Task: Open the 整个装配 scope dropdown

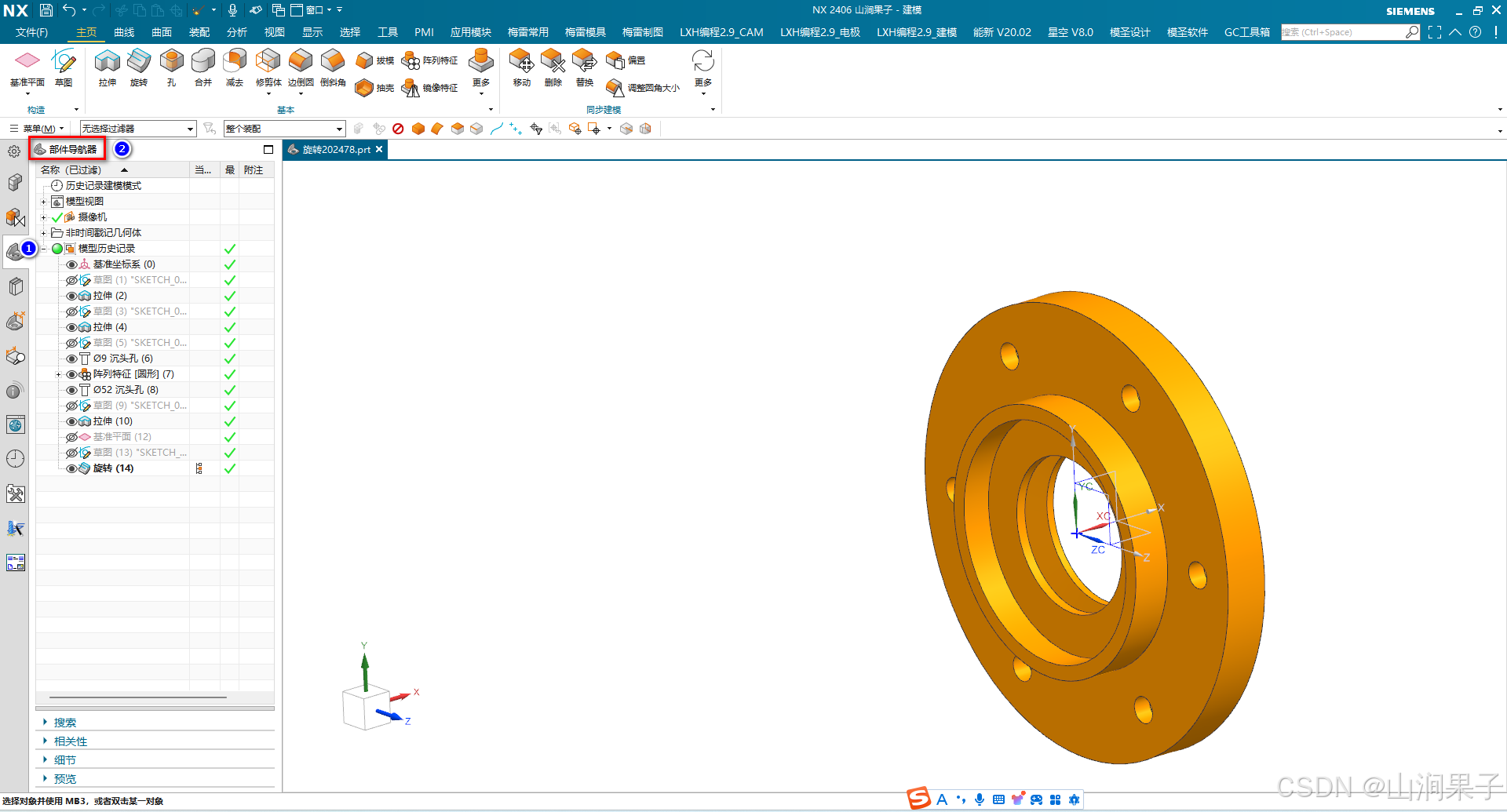Action: click(284, 129)
